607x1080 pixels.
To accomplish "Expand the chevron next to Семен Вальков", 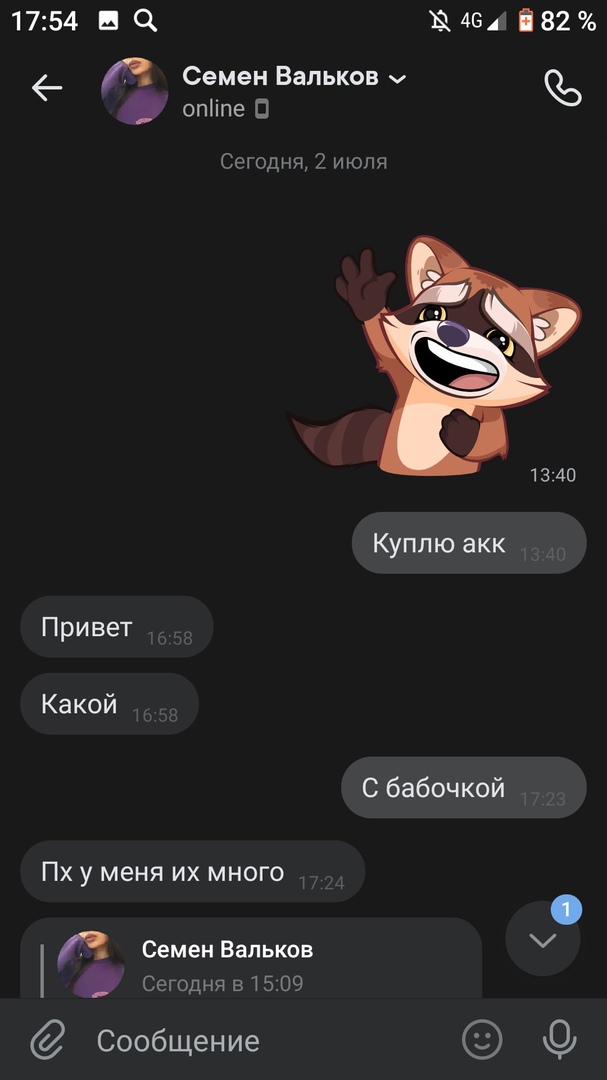I will 398,79.
